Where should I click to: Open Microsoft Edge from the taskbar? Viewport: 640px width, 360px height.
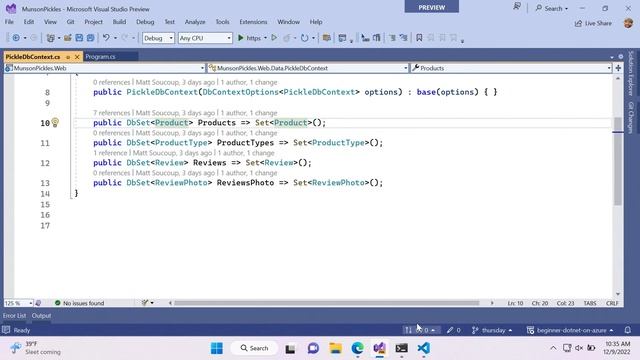pyautogui.click(x=358, y=348)
